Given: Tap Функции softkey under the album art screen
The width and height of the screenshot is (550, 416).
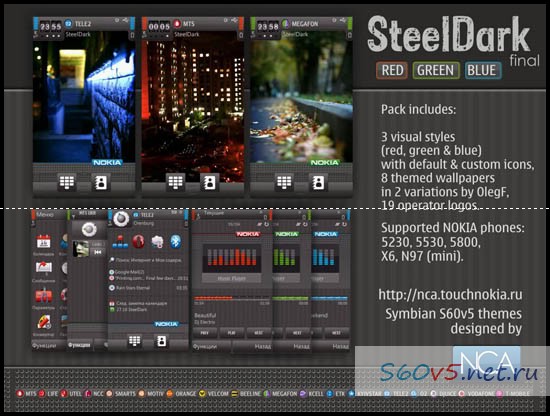Looking at the screenshot, I should point(79,345).
